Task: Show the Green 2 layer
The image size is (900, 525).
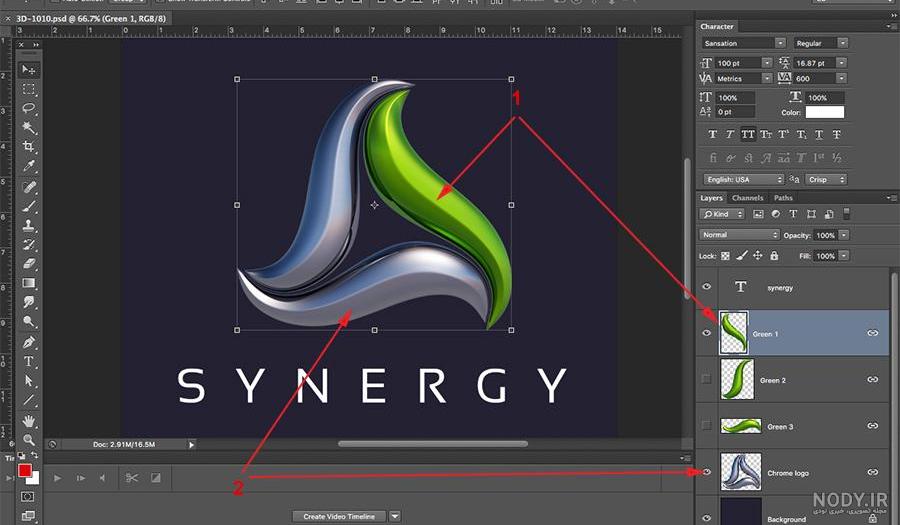Action: click(x=707, y=379)
